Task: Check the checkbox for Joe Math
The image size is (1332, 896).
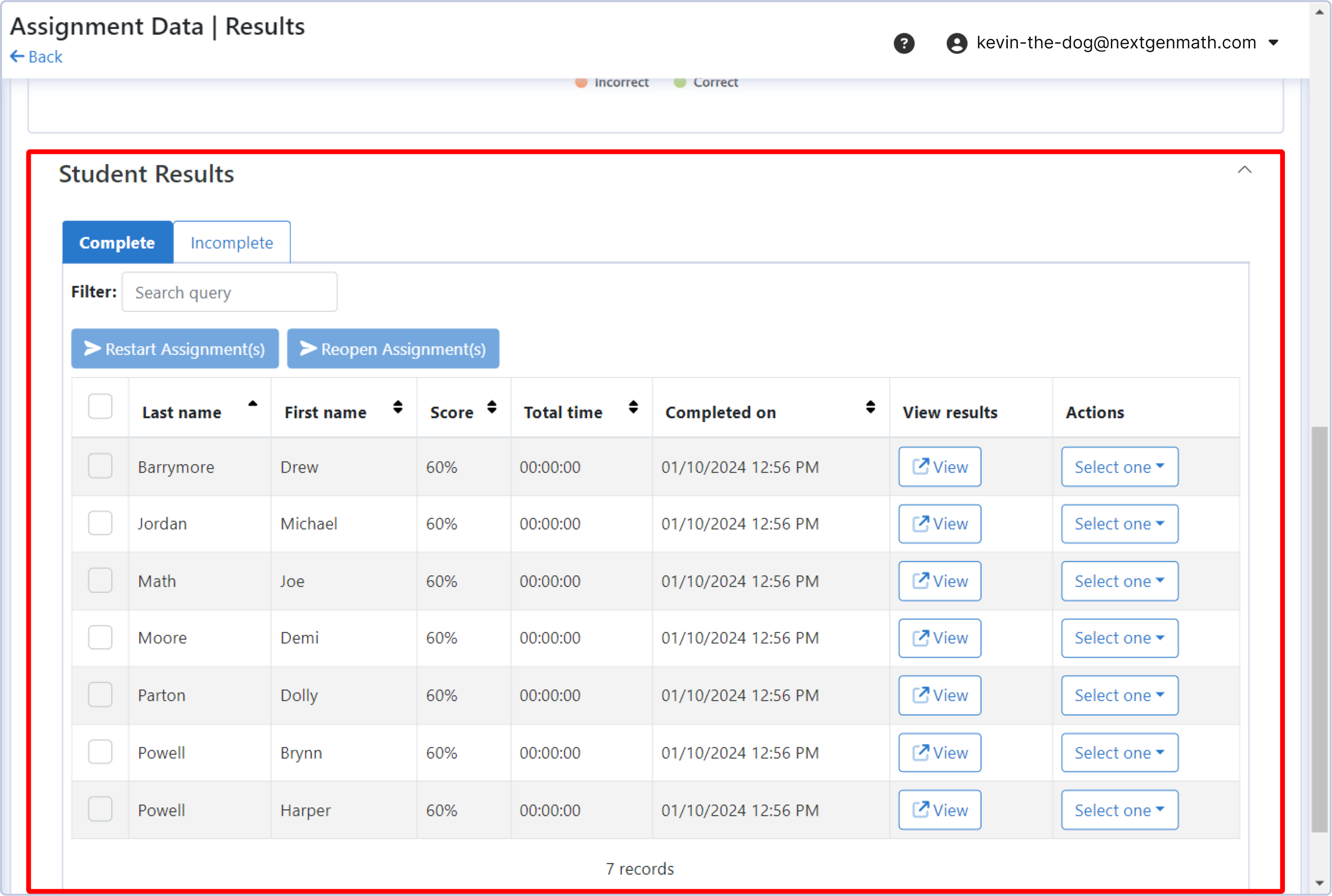Action: coord(100,580)
